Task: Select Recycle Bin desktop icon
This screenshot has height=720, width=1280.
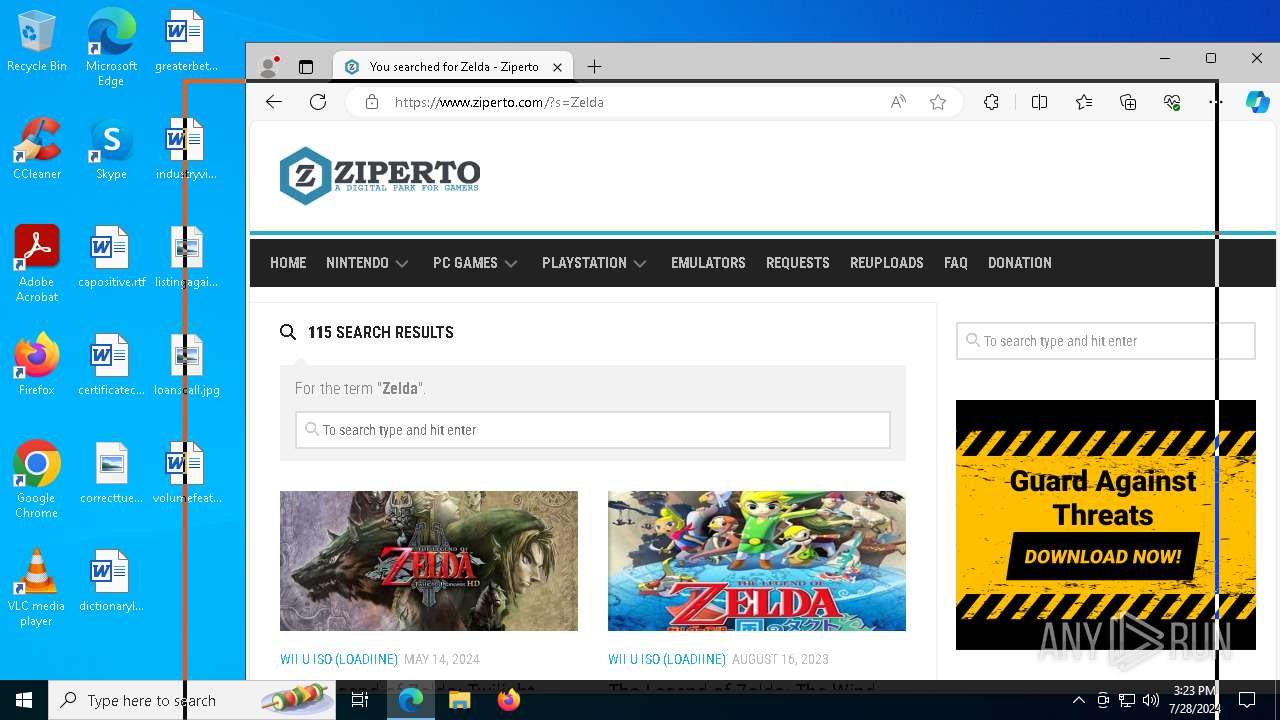Action: pyautogui.click(x=37, y=41)
